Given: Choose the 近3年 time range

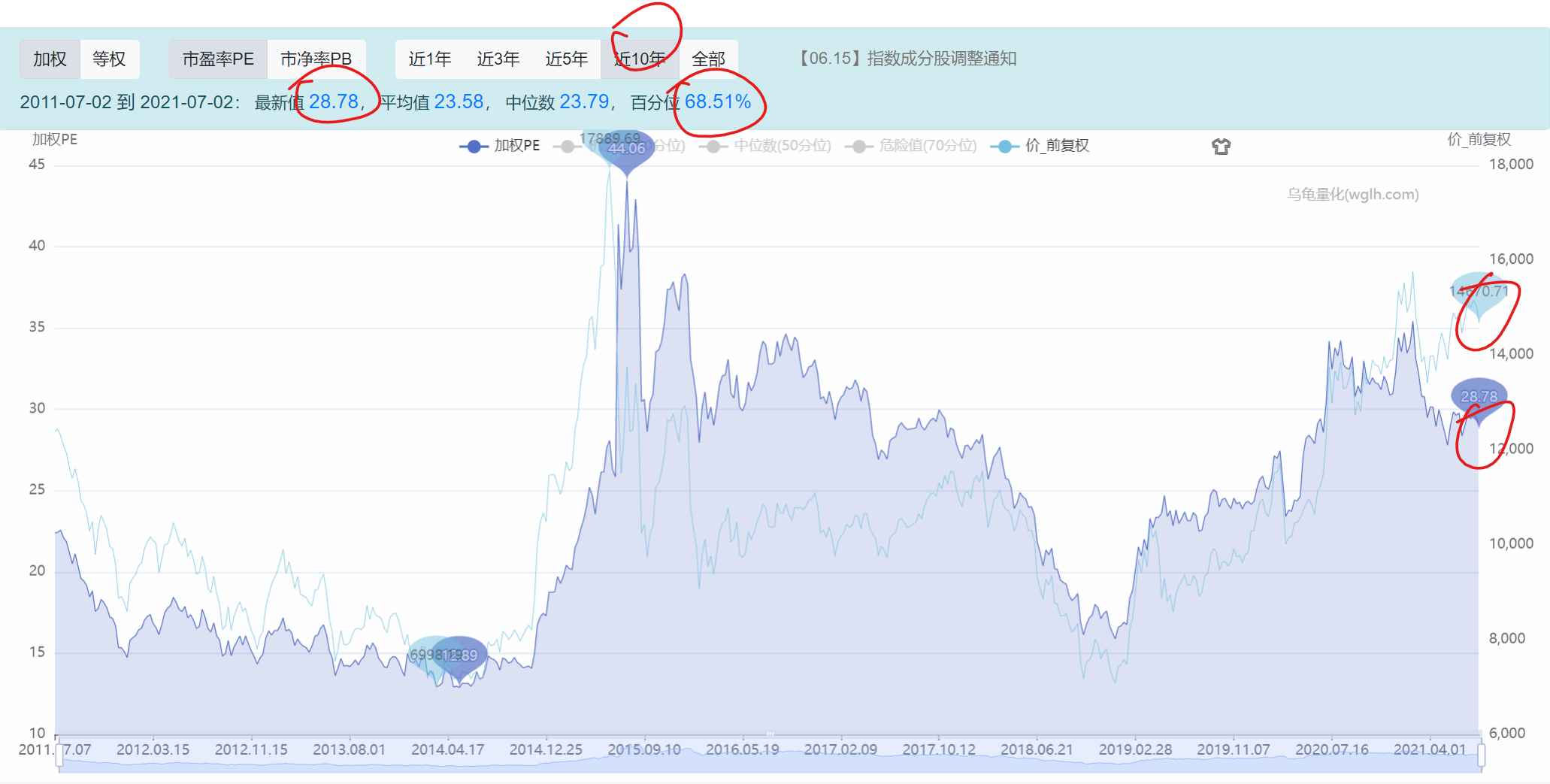Looking at the screenshot, I should 498,59.
